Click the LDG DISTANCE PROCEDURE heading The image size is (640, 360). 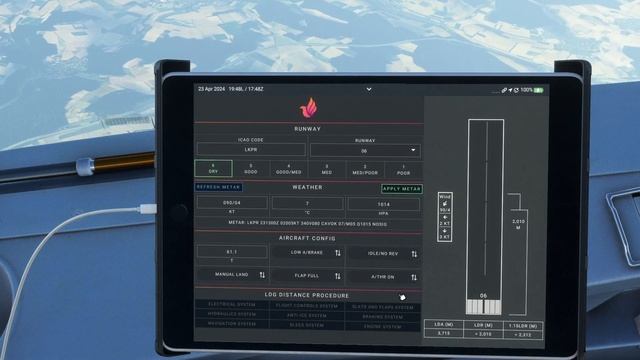[x=307, y=295]
